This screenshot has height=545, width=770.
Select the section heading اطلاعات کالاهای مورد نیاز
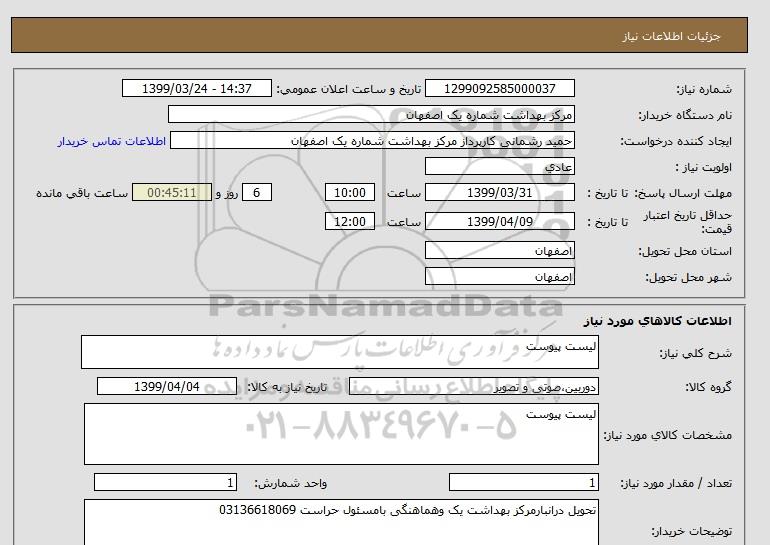[x=658, y=321]
